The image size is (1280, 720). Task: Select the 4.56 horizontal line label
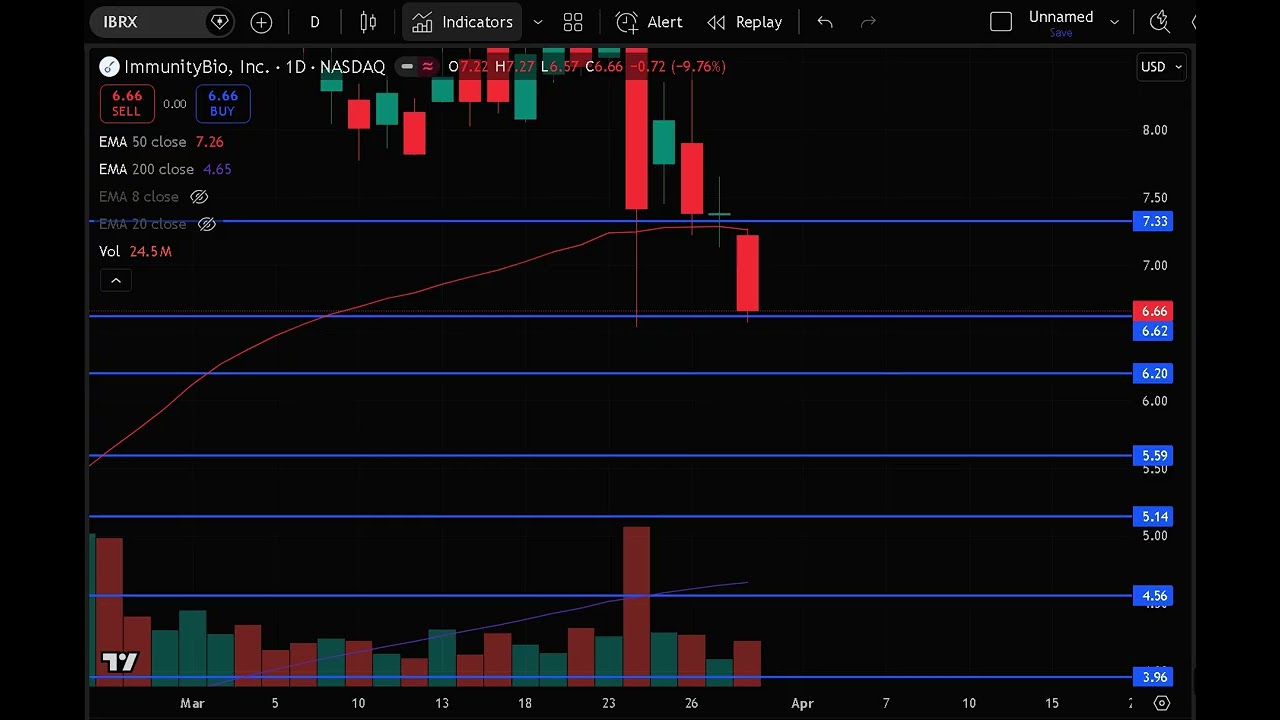point(1154,596)
